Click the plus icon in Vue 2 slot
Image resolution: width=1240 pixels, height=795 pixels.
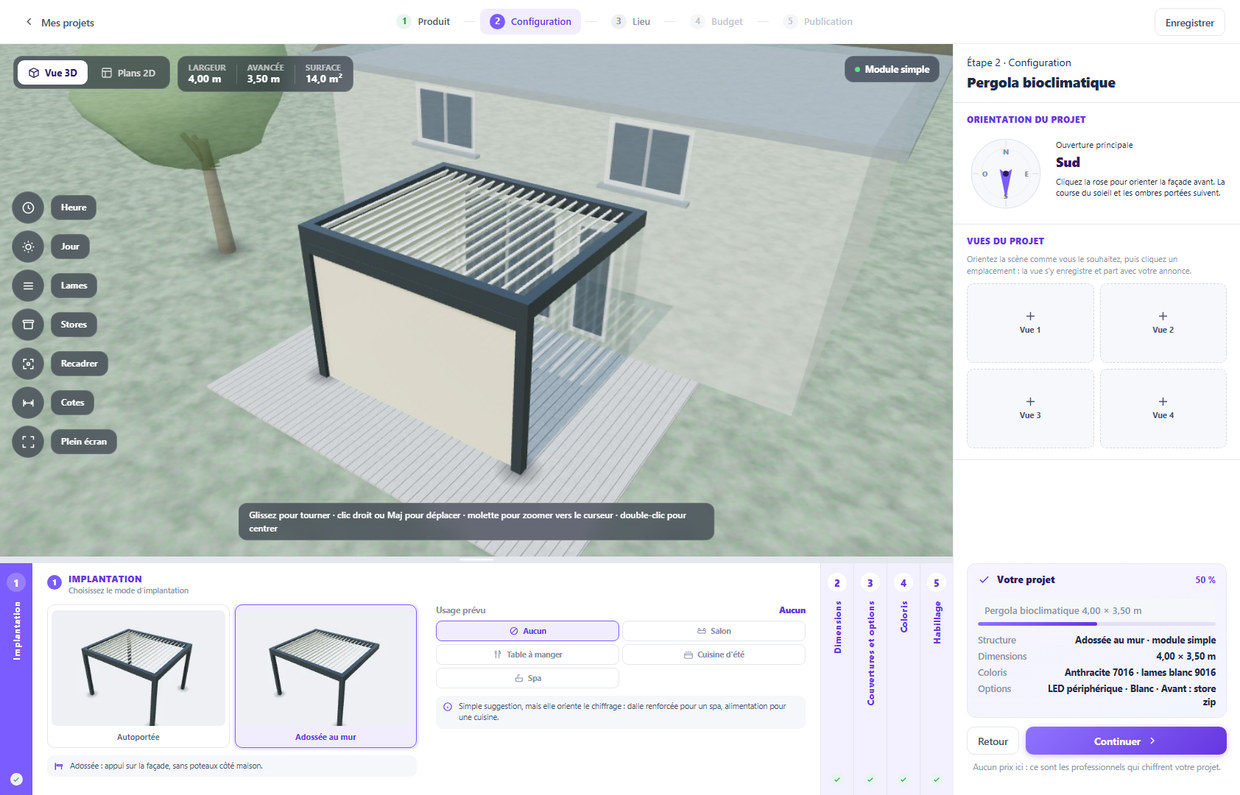(1163, 316)
